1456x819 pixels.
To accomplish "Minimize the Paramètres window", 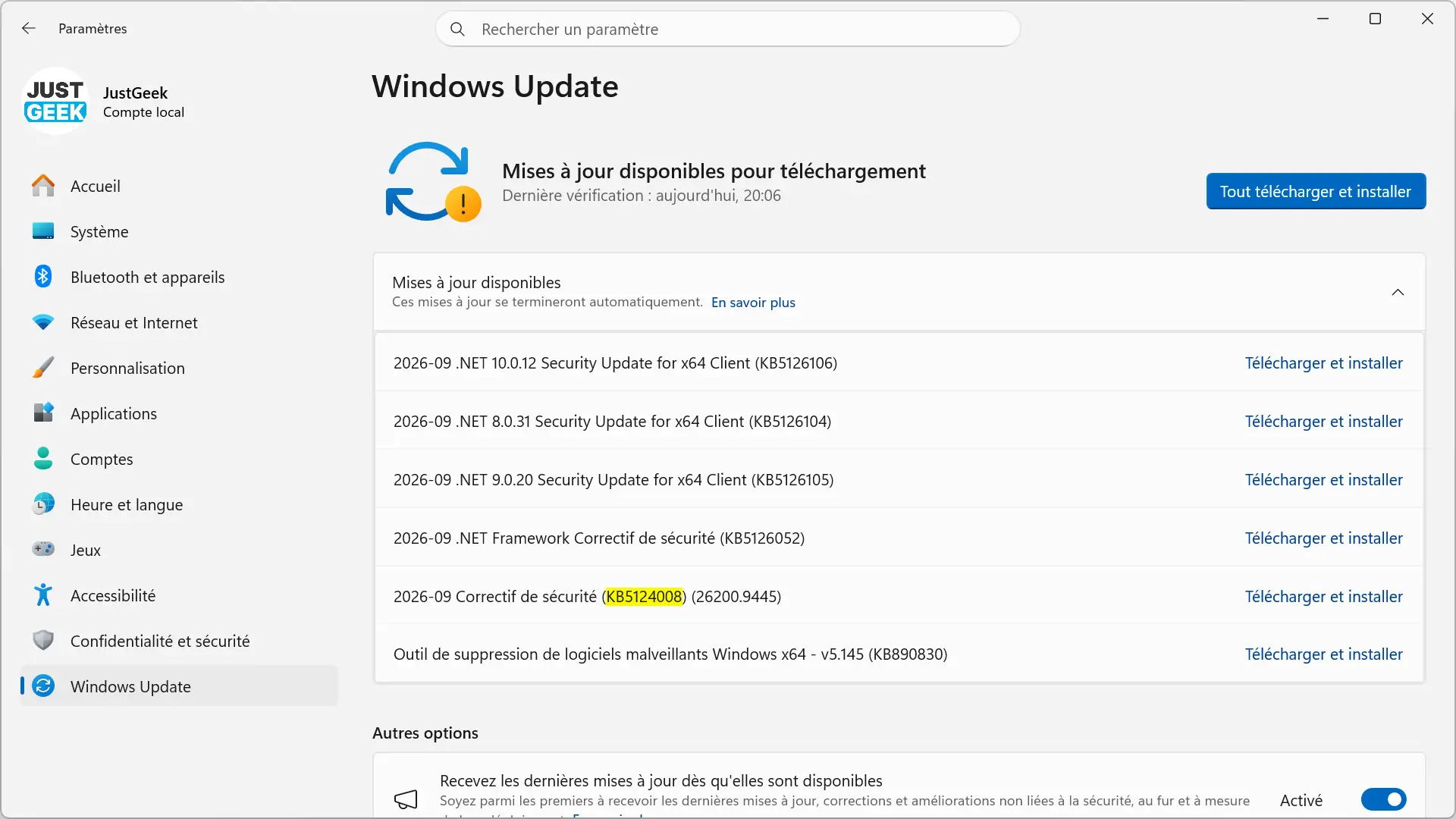I will (x=1323, y=19).
